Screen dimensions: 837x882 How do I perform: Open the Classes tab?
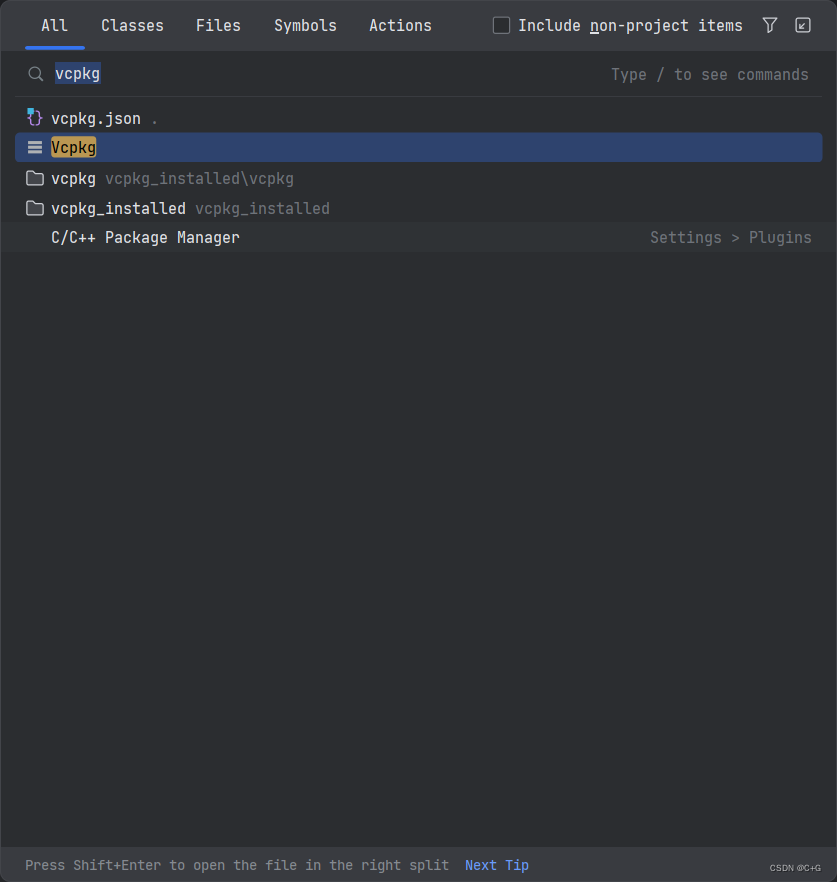click(x=132, y=25)
